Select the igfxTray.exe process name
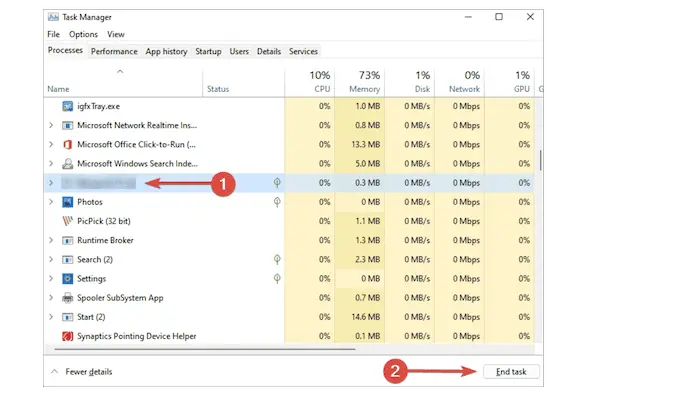 click(x=98, y=106)
